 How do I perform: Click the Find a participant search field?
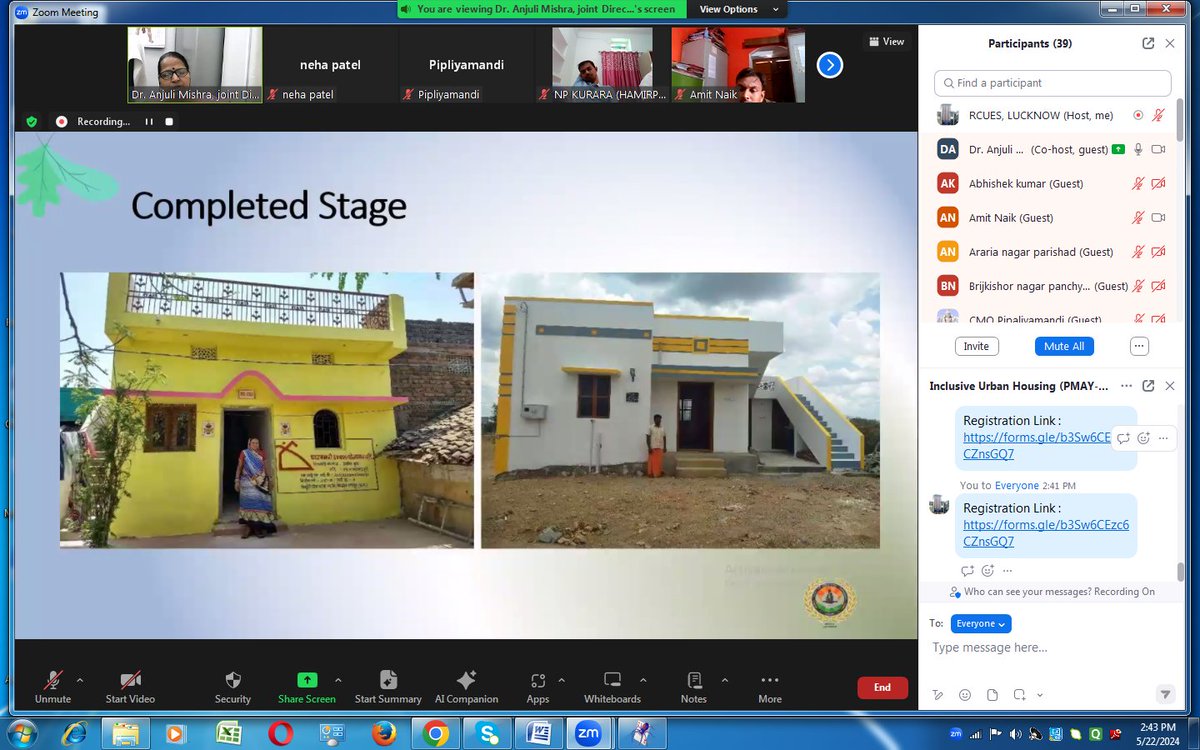[1052, 83]
